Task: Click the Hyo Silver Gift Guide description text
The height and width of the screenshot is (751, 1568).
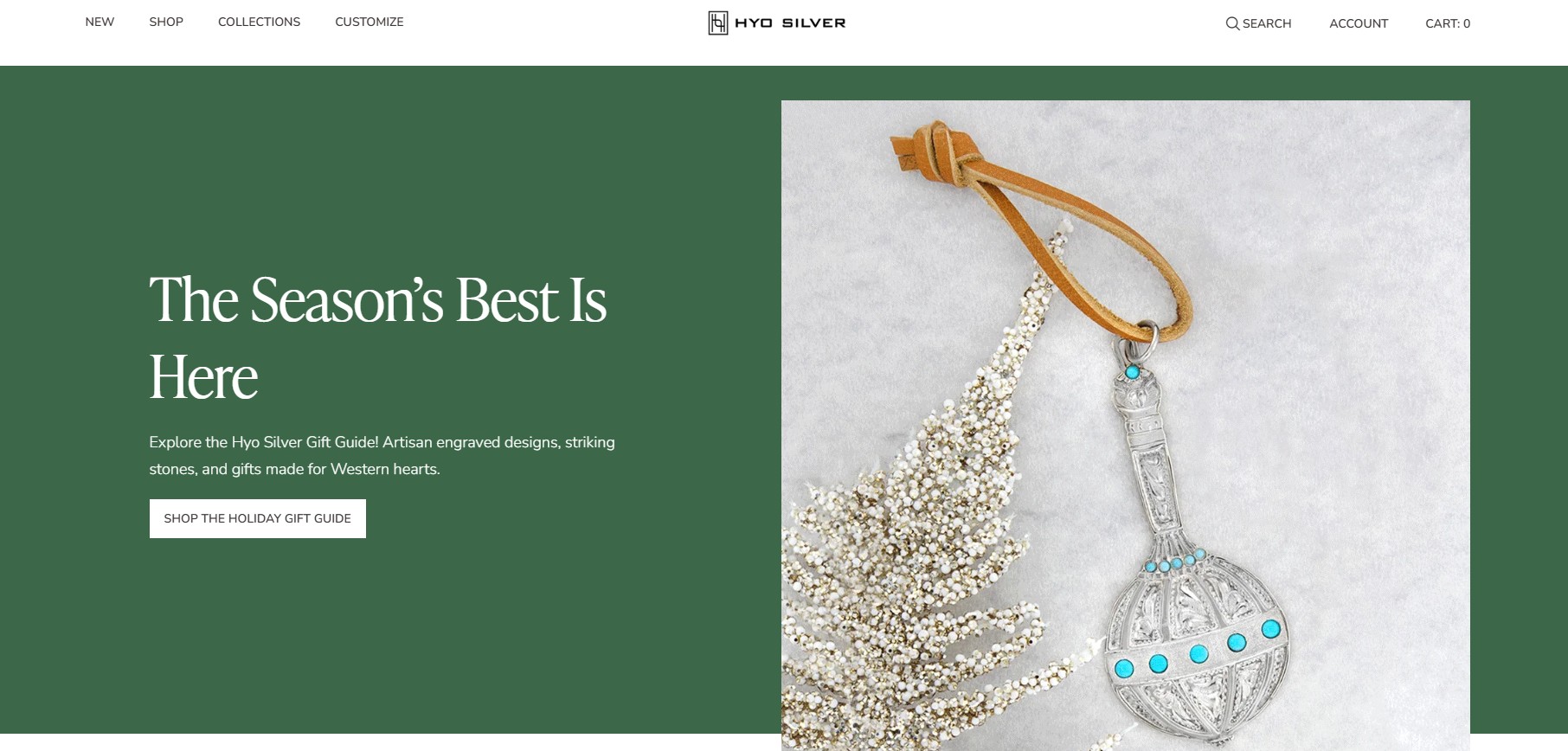Action: [x=382, y=455]
